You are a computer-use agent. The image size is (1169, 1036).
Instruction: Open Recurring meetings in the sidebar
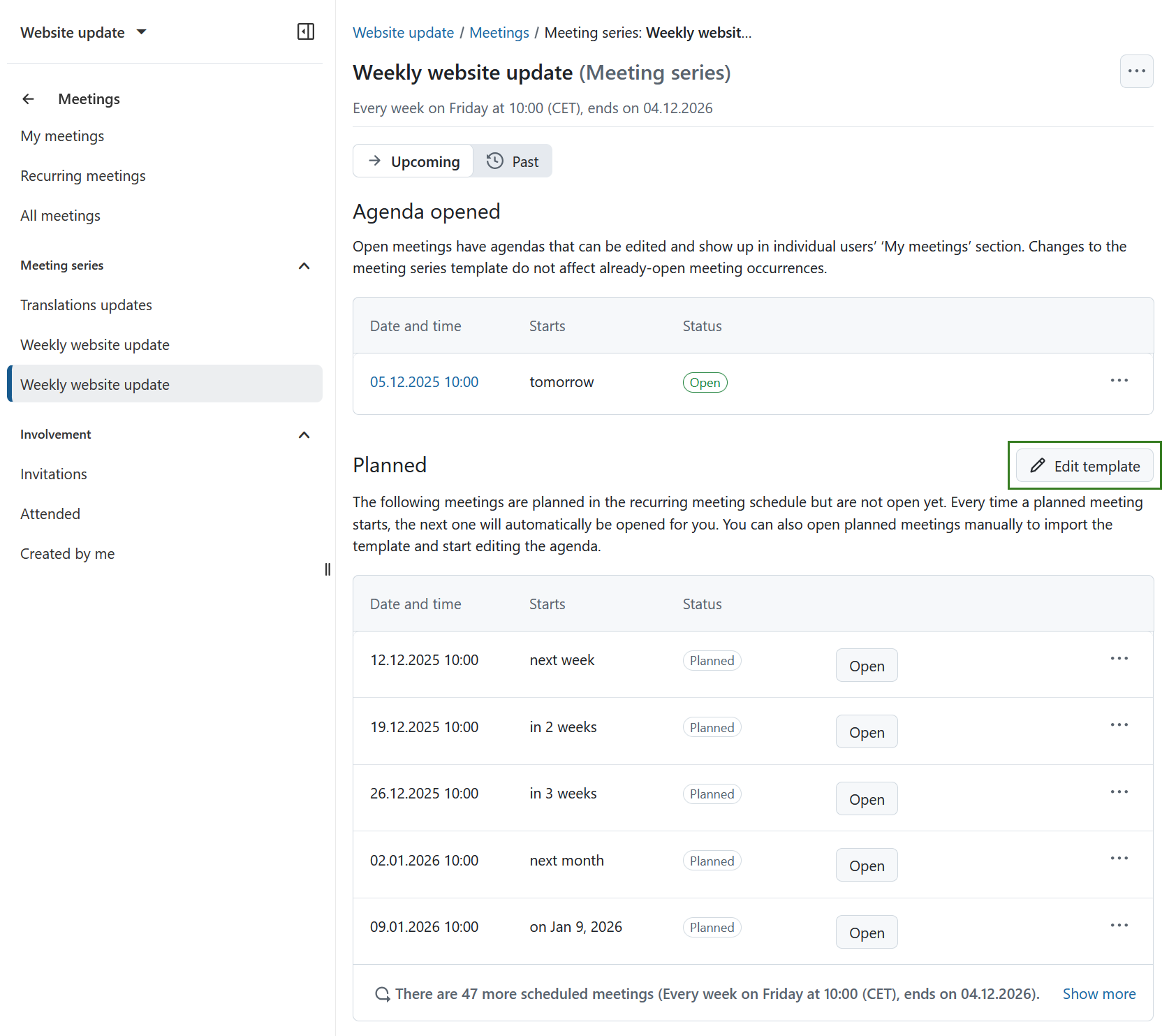83,175
